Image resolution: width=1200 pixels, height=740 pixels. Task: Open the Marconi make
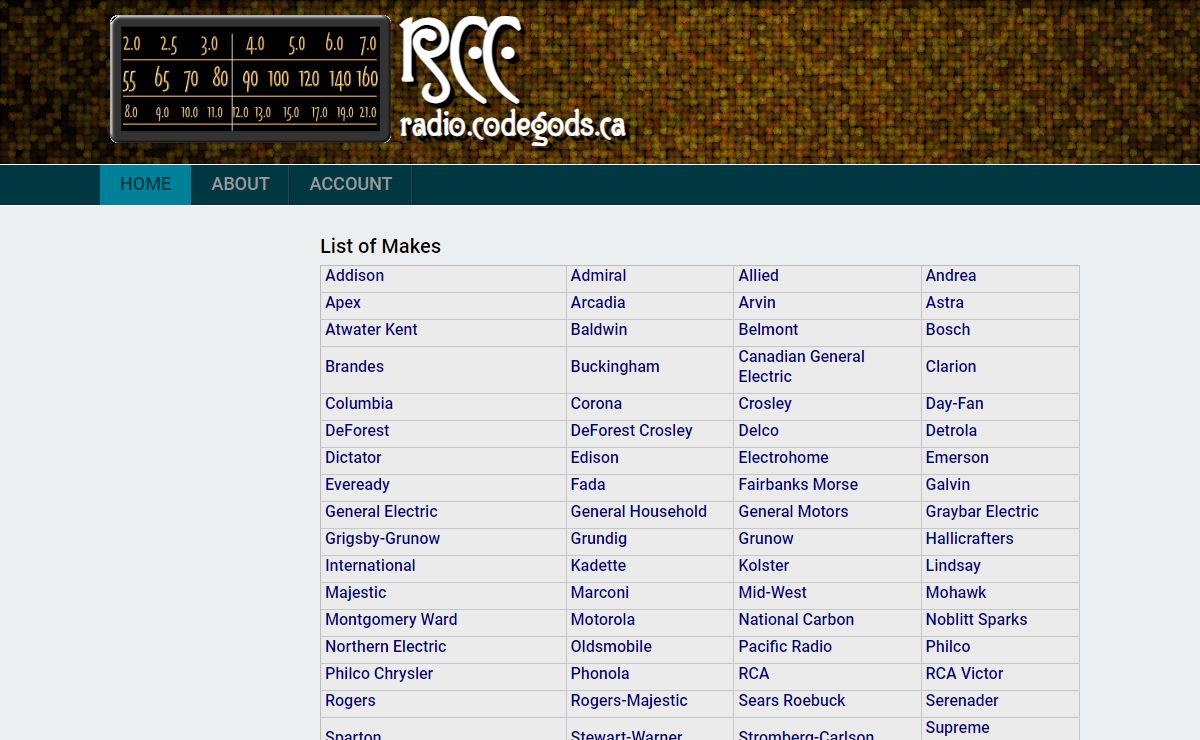[600, 593]
